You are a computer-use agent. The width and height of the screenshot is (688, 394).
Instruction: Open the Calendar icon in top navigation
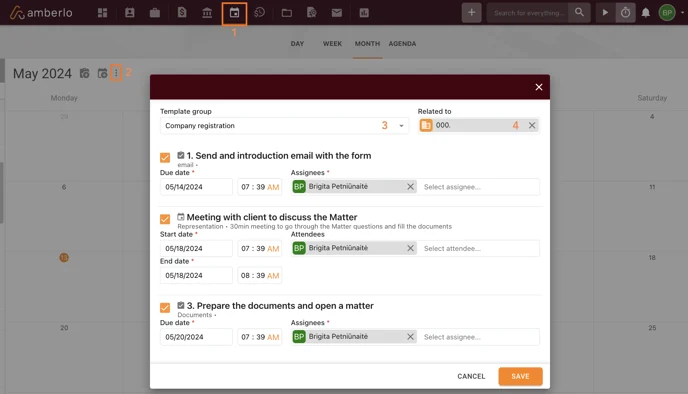point(234,13)
